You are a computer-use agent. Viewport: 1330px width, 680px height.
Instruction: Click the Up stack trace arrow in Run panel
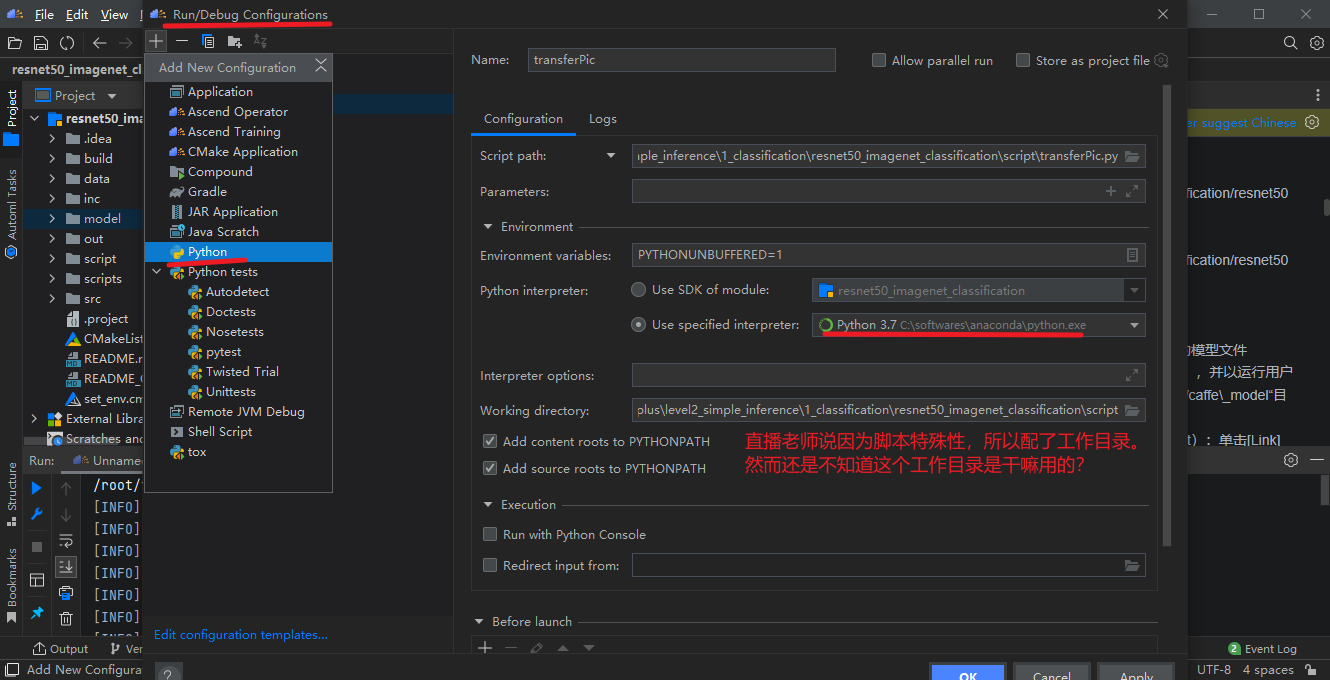66,488
